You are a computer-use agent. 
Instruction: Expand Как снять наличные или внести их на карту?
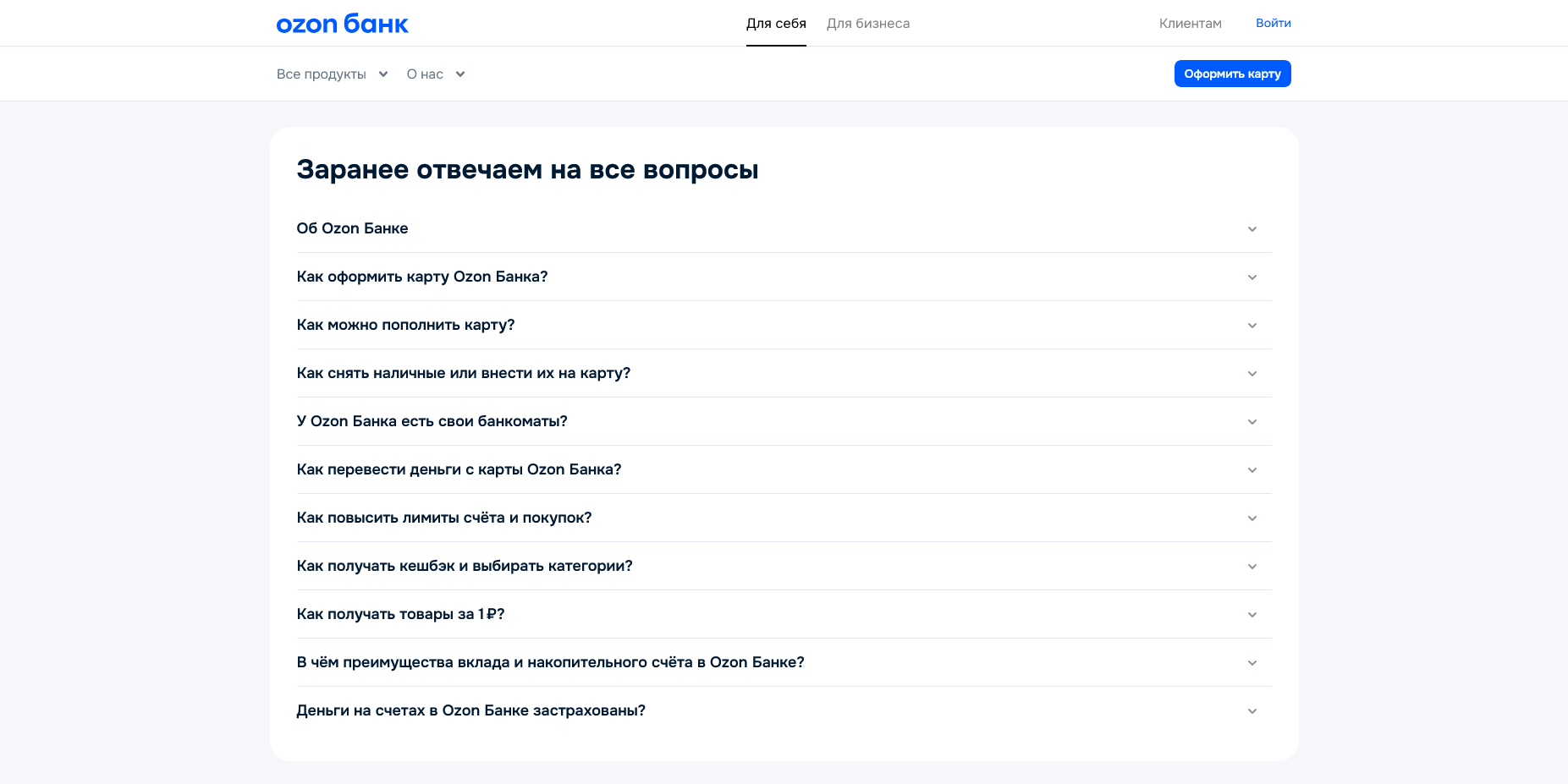pyautogui.click(x=784, y=373)
